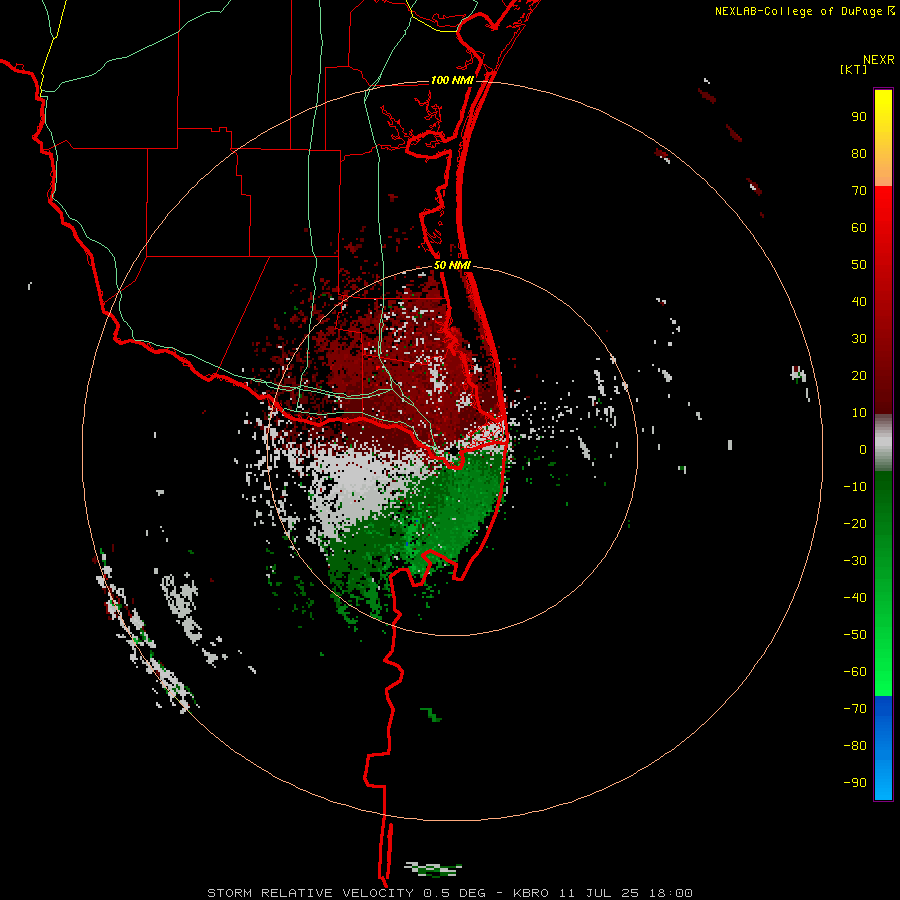Click the 10 value on velocity scale

[x=859, y=413]
